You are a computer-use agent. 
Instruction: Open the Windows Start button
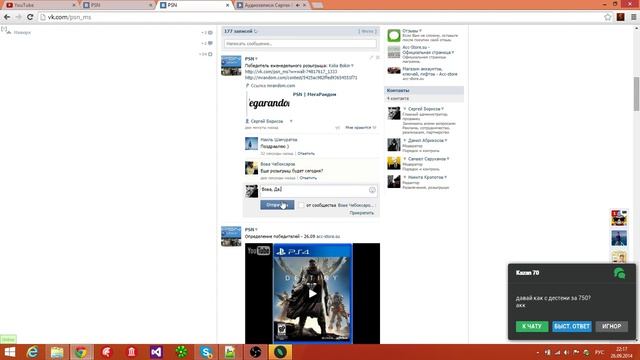pos(9,352)
